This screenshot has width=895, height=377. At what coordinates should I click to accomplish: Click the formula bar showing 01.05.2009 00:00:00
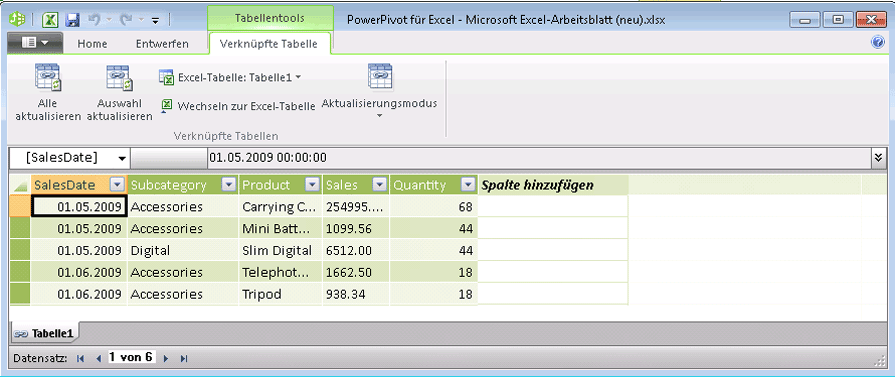(x=538, y=158)
